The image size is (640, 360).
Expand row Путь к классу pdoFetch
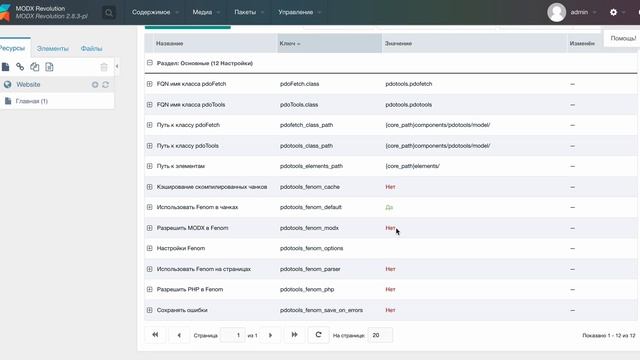149,125
